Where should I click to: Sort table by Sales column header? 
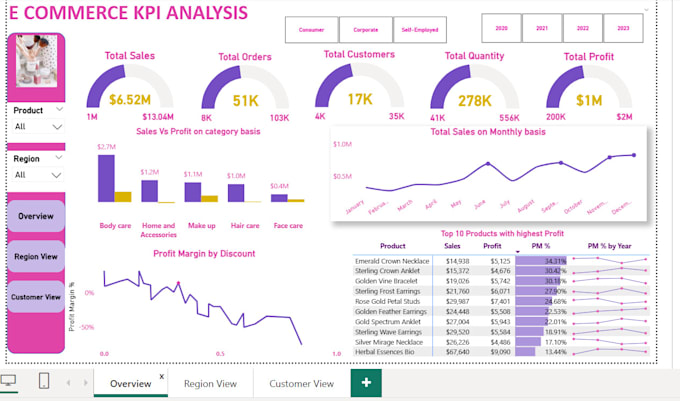(x=452, y=246)
